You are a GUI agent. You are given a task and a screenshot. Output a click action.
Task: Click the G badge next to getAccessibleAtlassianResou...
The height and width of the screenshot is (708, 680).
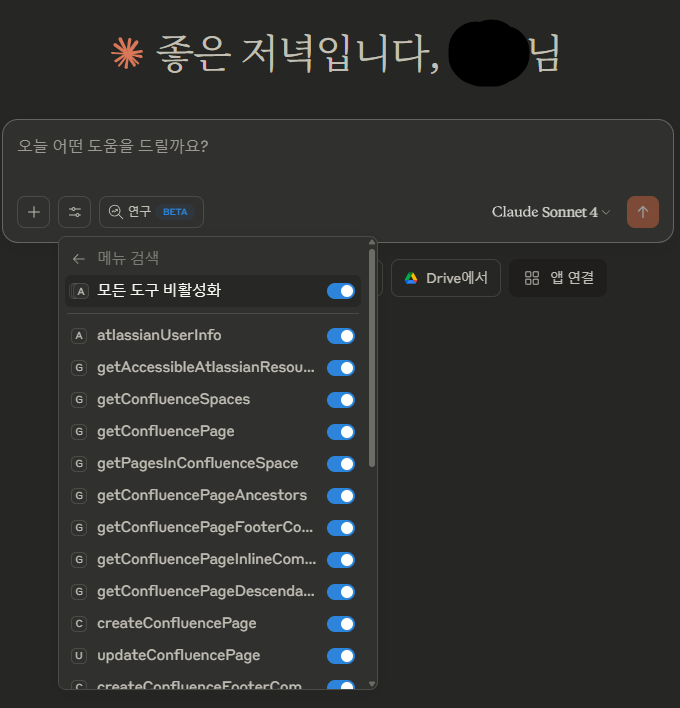pyautogui.click(x=79, y=368)
